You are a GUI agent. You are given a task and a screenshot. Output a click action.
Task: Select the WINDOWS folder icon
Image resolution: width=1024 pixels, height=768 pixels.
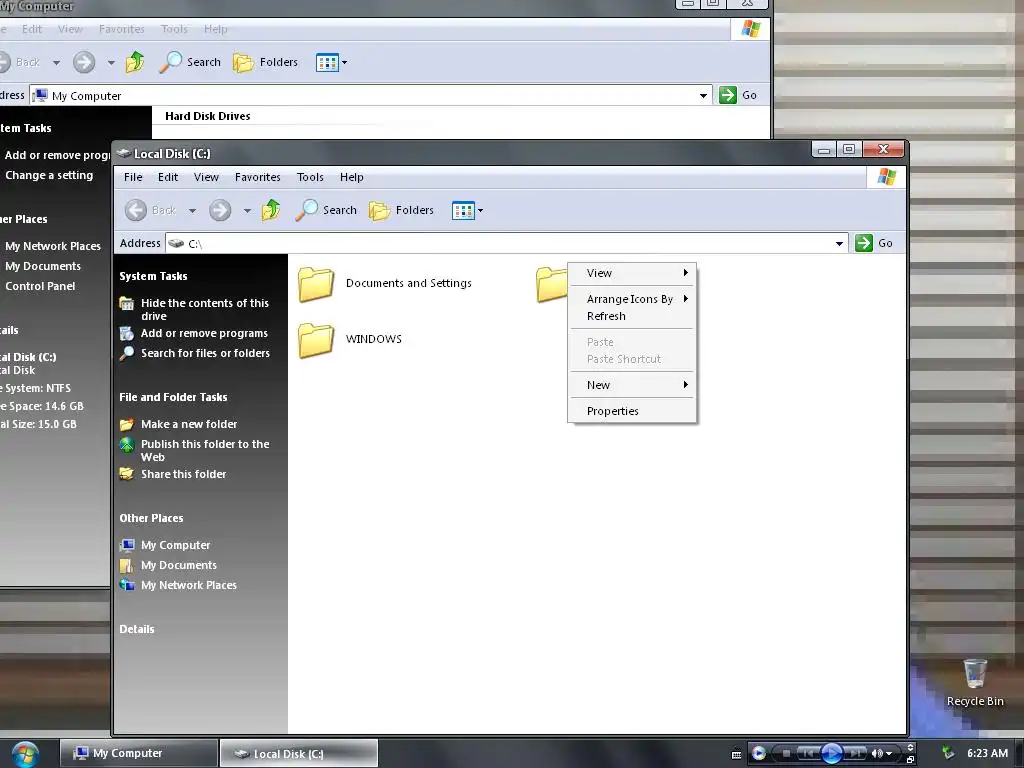click(316, 340)
